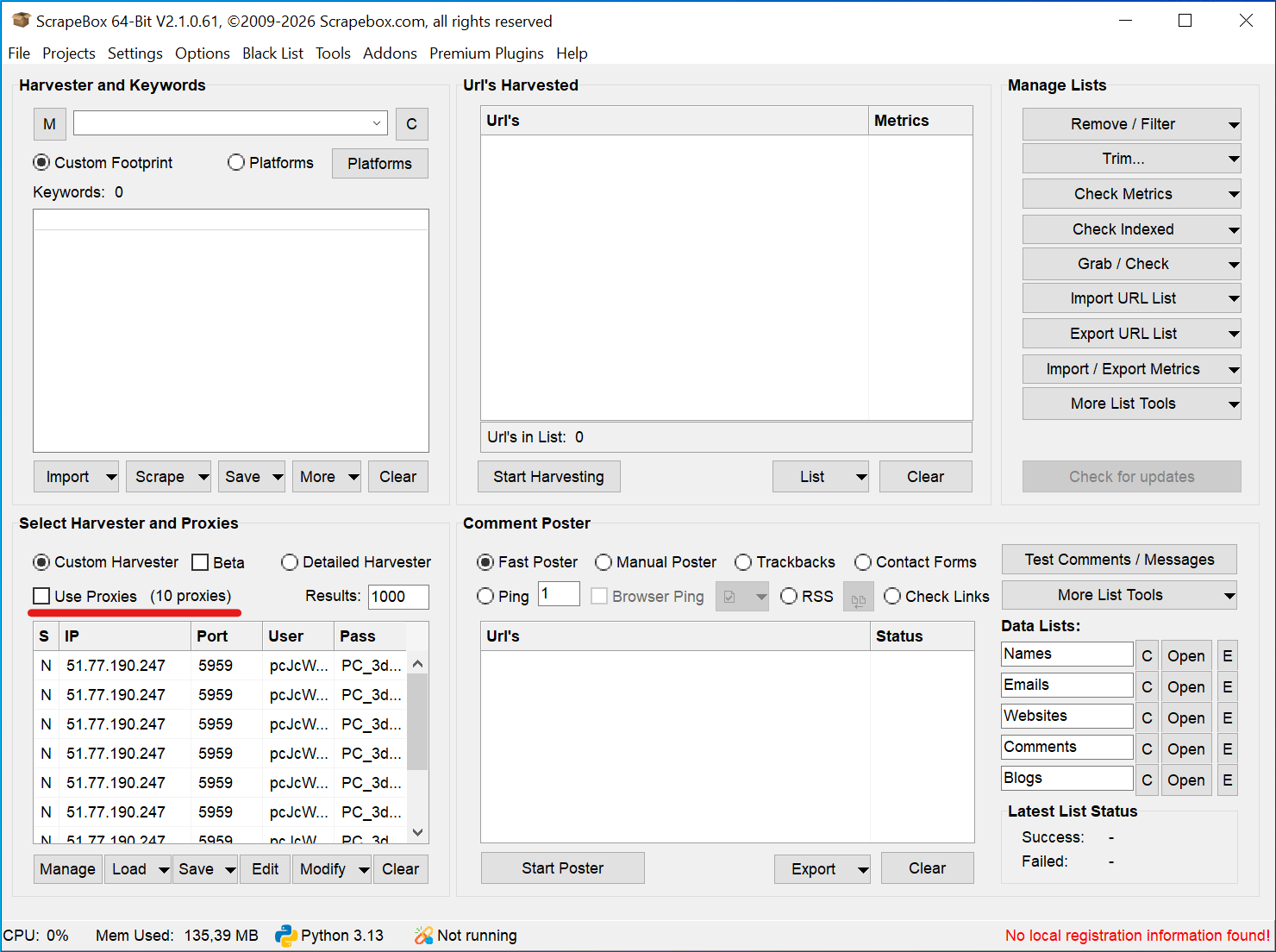
Task: Select the Ping radio button
Action: [485, 596]
